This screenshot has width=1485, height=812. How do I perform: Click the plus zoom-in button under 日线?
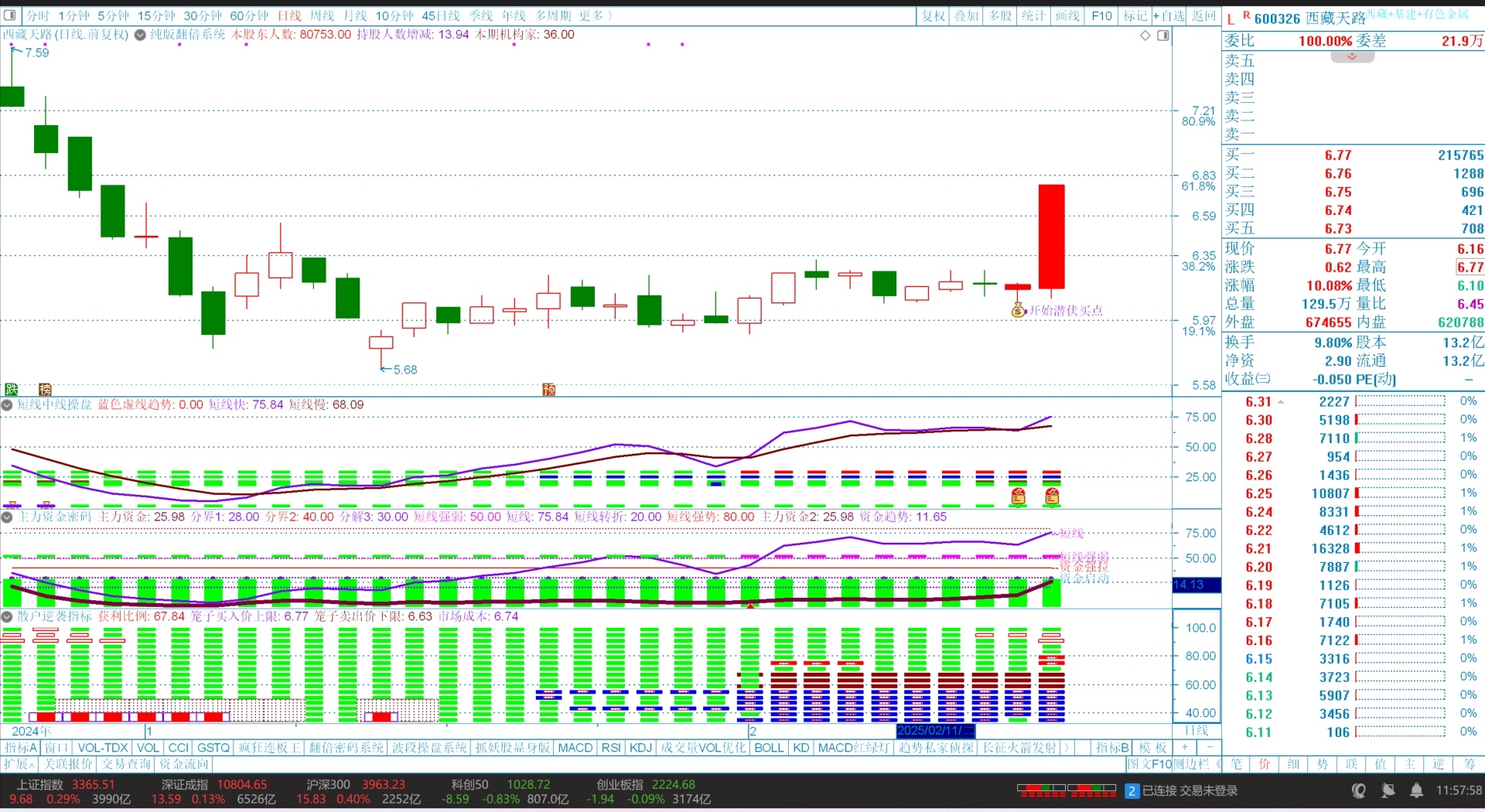[x=1184, y=747]
